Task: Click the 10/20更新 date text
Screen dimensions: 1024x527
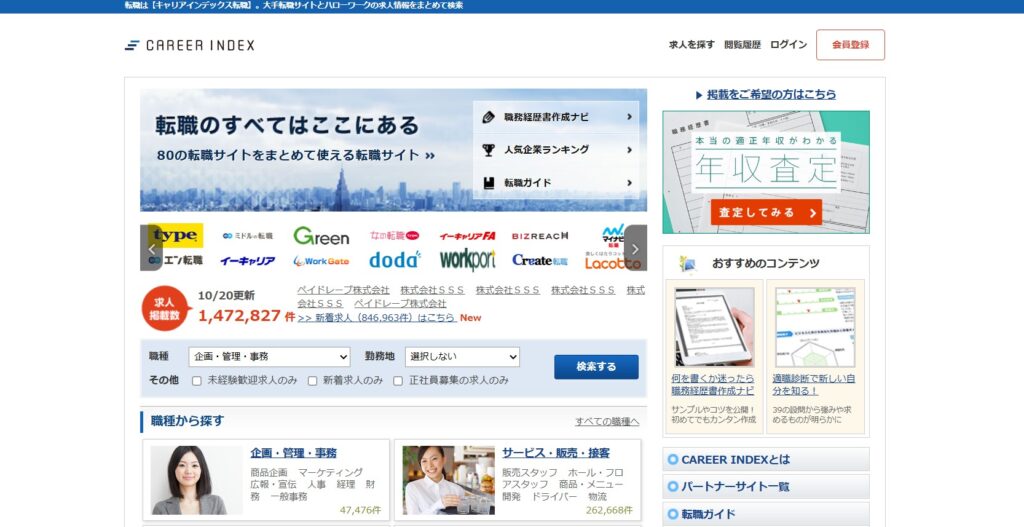Action: (226, 295)
